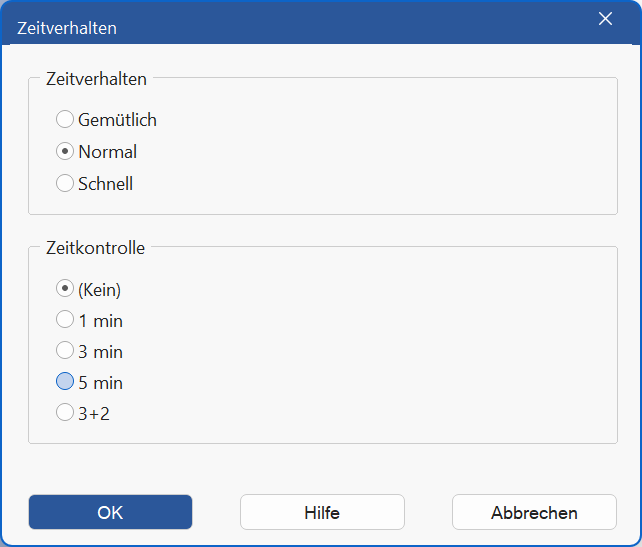Pick the (Kein) time control radio circle
The width and height of the screenshot is (642, 547).
pos(65,289)
